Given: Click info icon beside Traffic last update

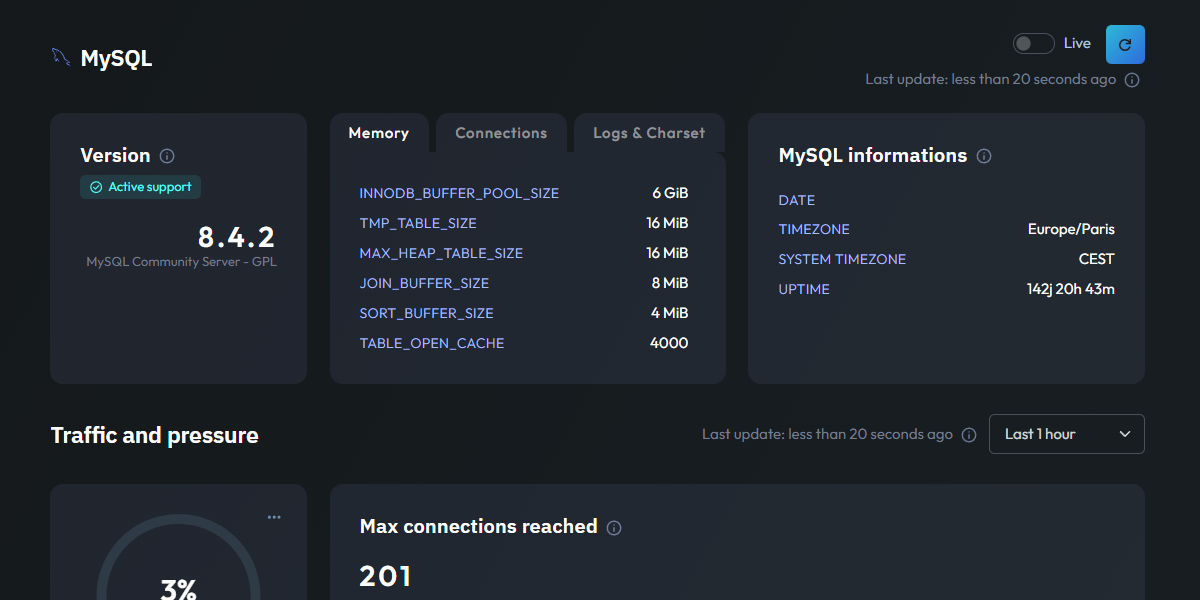Looking at the screenshot, I should point(968,435).
